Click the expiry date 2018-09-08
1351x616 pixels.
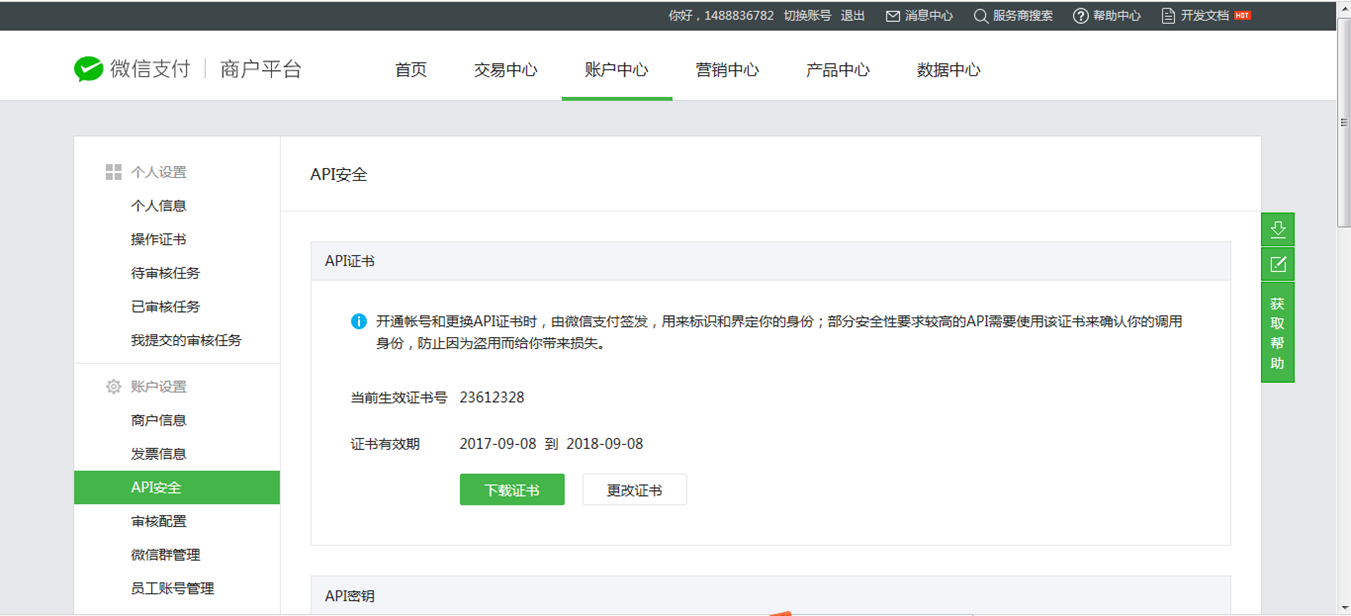[605, 444]
